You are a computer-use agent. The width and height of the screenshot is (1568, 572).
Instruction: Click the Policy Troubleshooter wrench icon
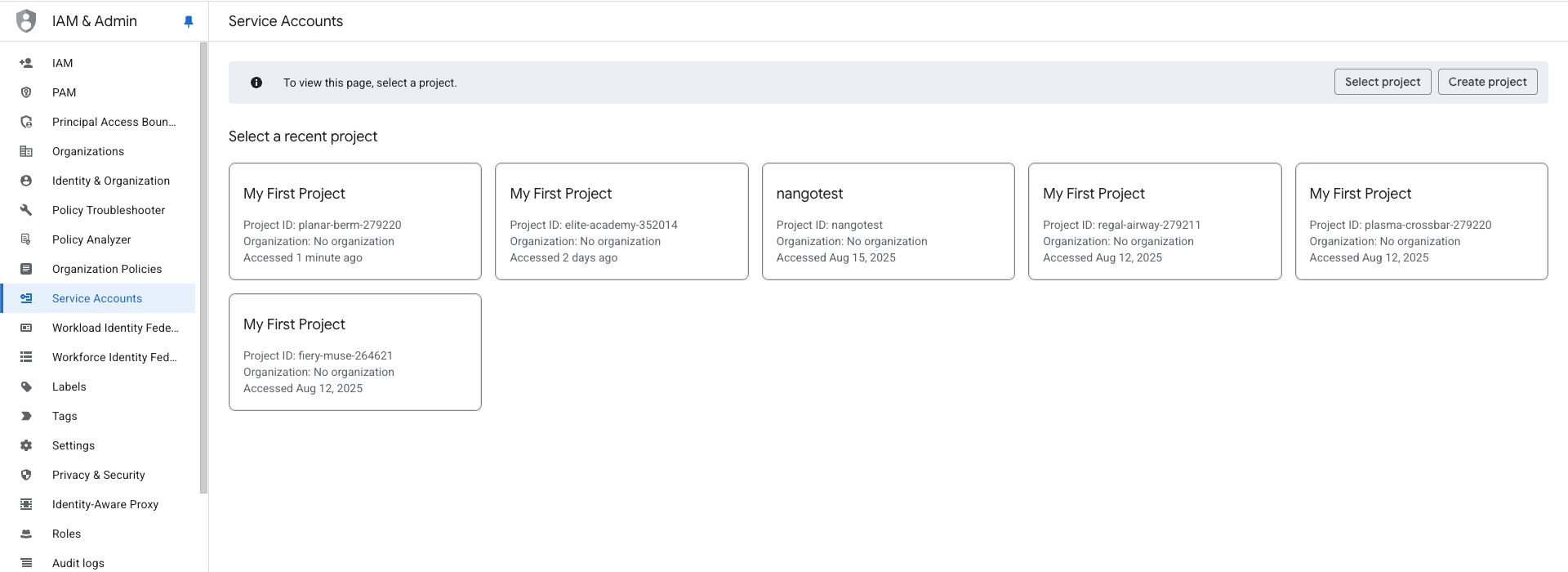[26, 210]
